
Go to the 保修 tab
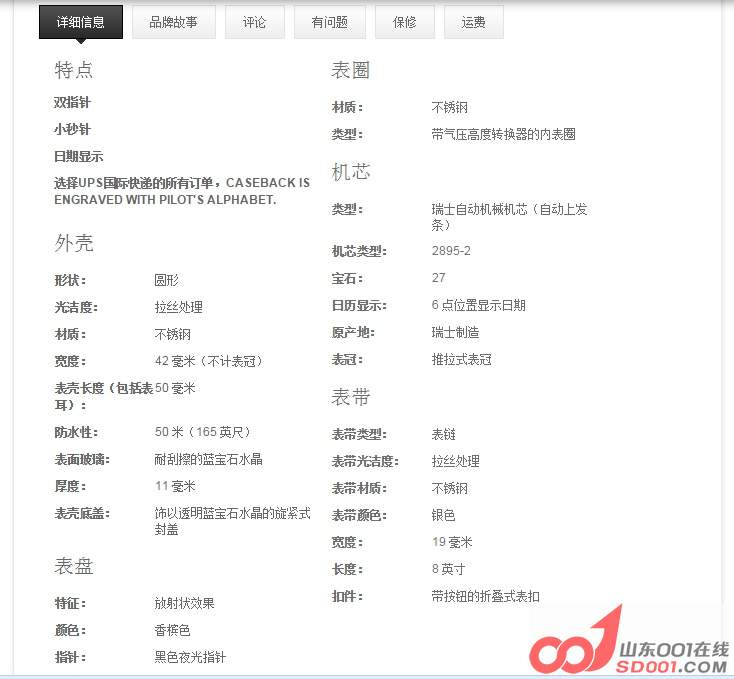click(x=404, y=22)
